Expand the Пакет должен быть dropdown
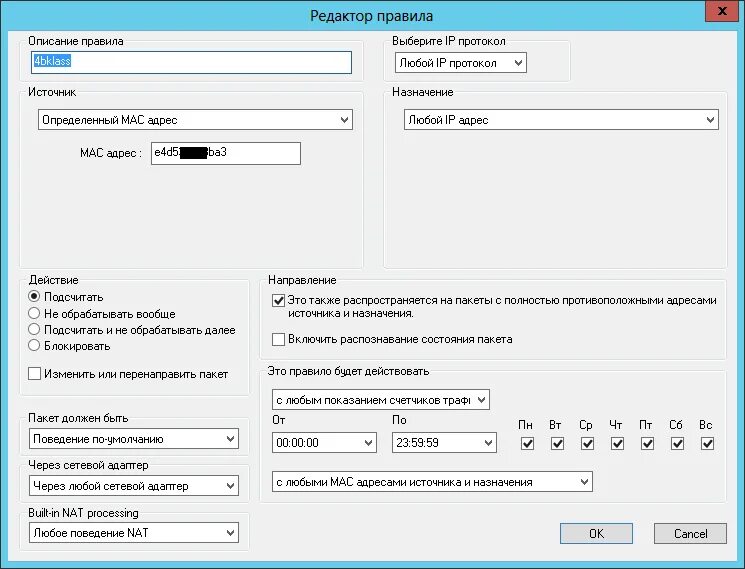The height and width of the screenshot is (569, 745). click(x=134, y=439)
